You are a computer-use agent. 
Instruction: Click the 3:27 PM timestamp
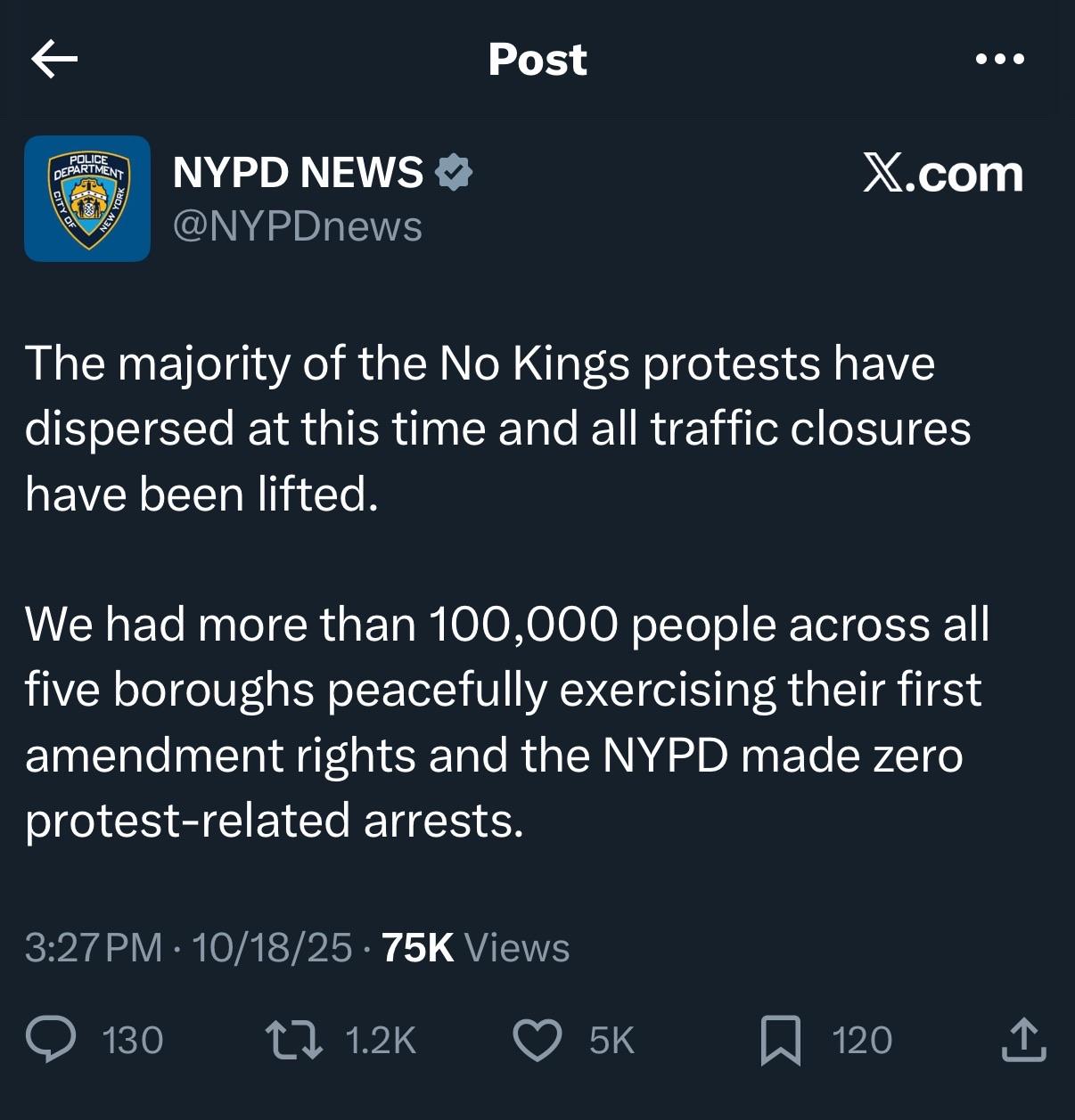pyautogui.click(x=94, y=947)
